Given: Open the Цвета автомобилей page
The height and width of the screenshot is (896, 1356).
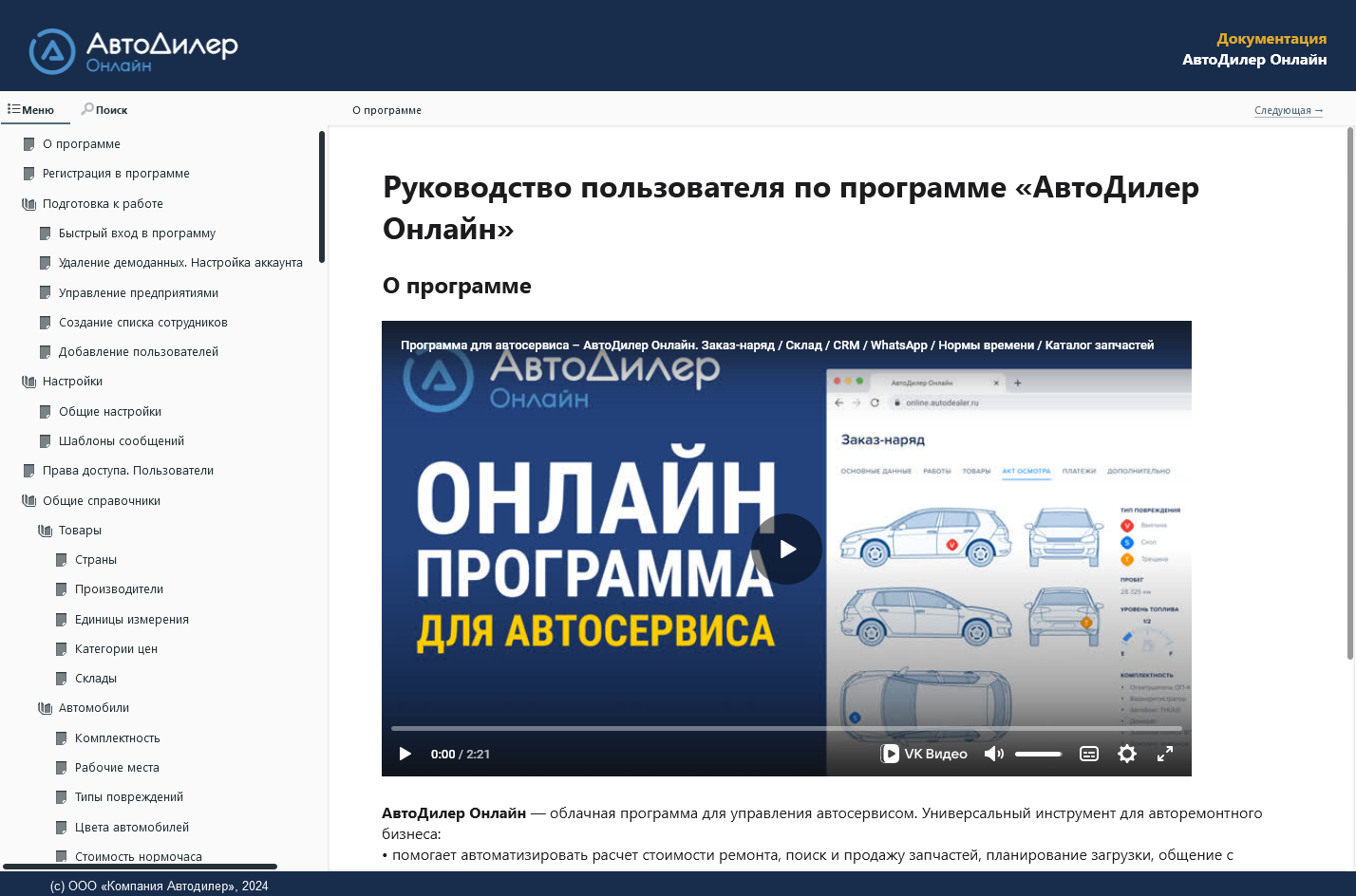Looking at the screenshot, I should tap(132, 828).
